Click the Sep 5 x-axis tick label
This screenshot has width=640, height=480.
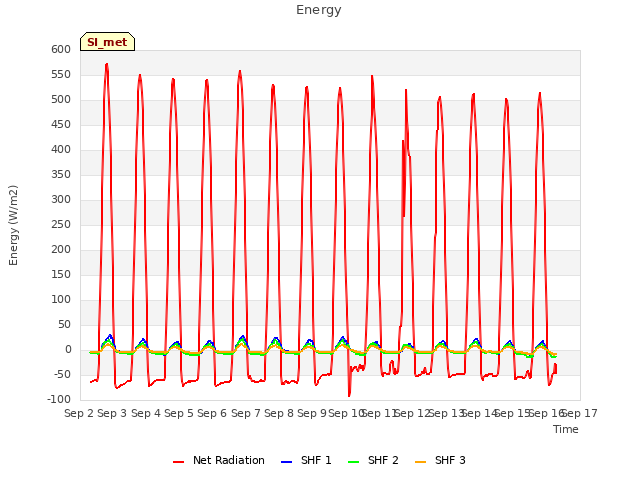[179, 413]
